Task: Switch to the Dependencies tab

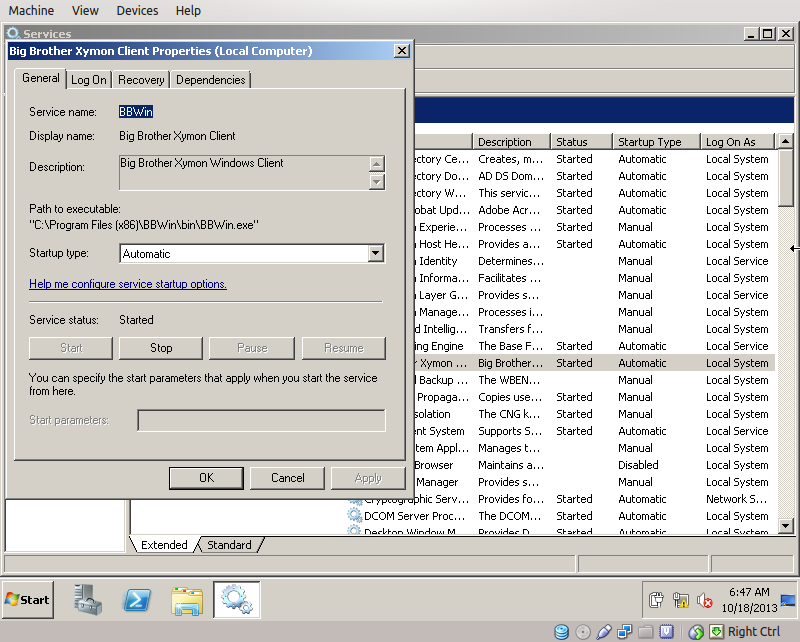Action: point(211,80)
